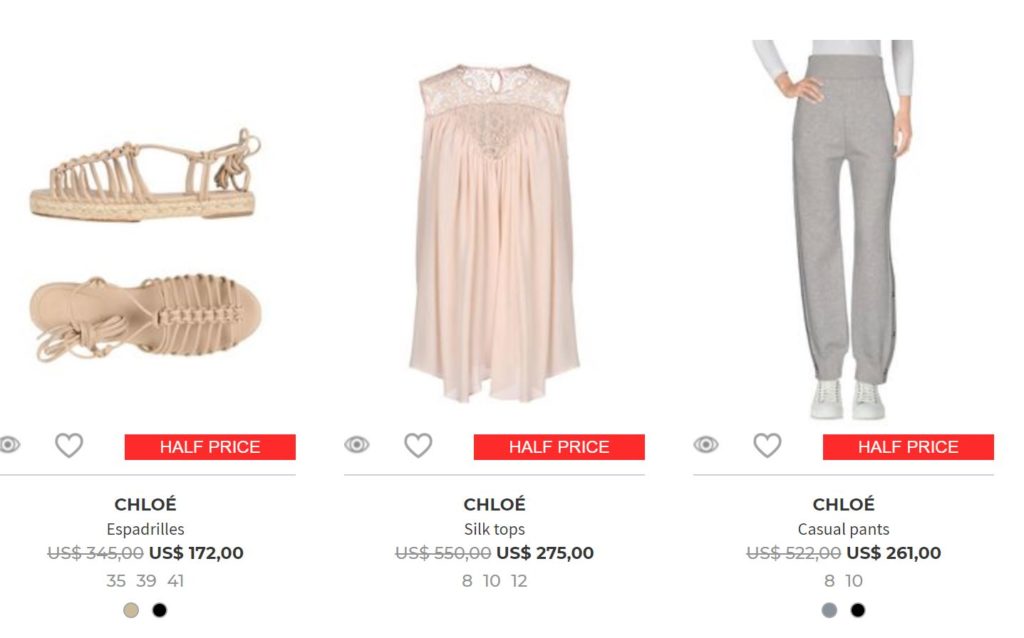The image size is (1024, 638).
Task: Click the grey casual pants product photo
Action: coord(845,230)
